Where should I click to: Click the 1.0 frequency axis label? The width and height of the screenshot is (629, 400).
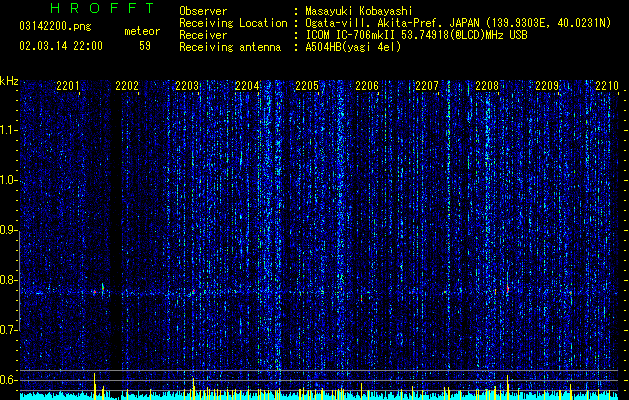pos(9,180)
